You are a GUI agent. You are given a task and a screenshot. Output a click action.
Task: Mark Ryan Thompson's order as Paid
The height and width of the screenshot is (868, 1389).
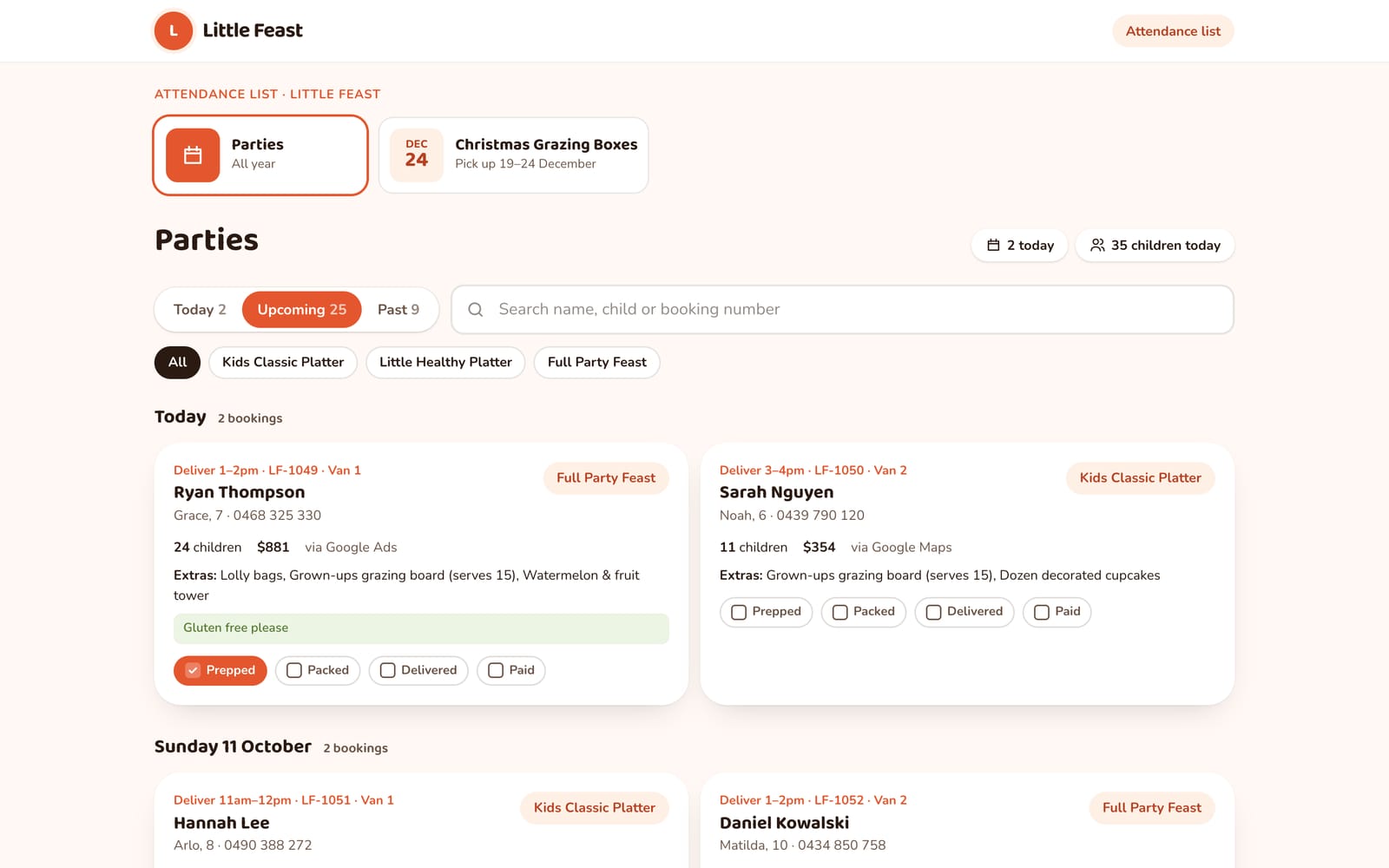click(x=511, y=670)
